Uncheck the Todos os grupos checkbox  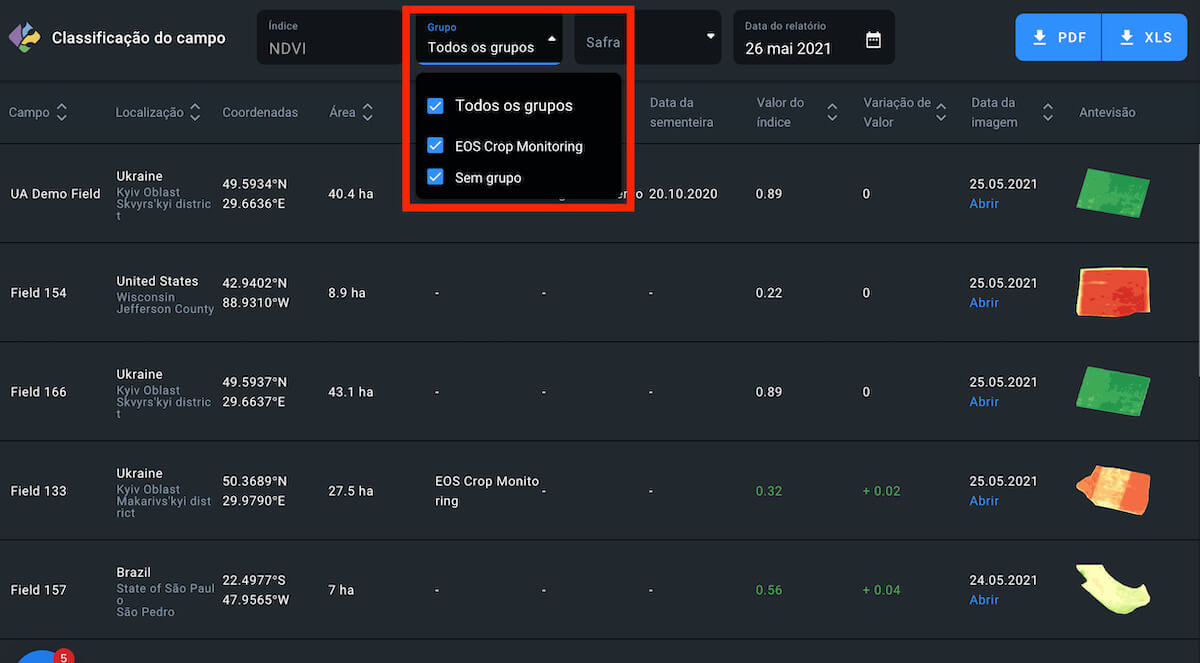coord(435,106)
